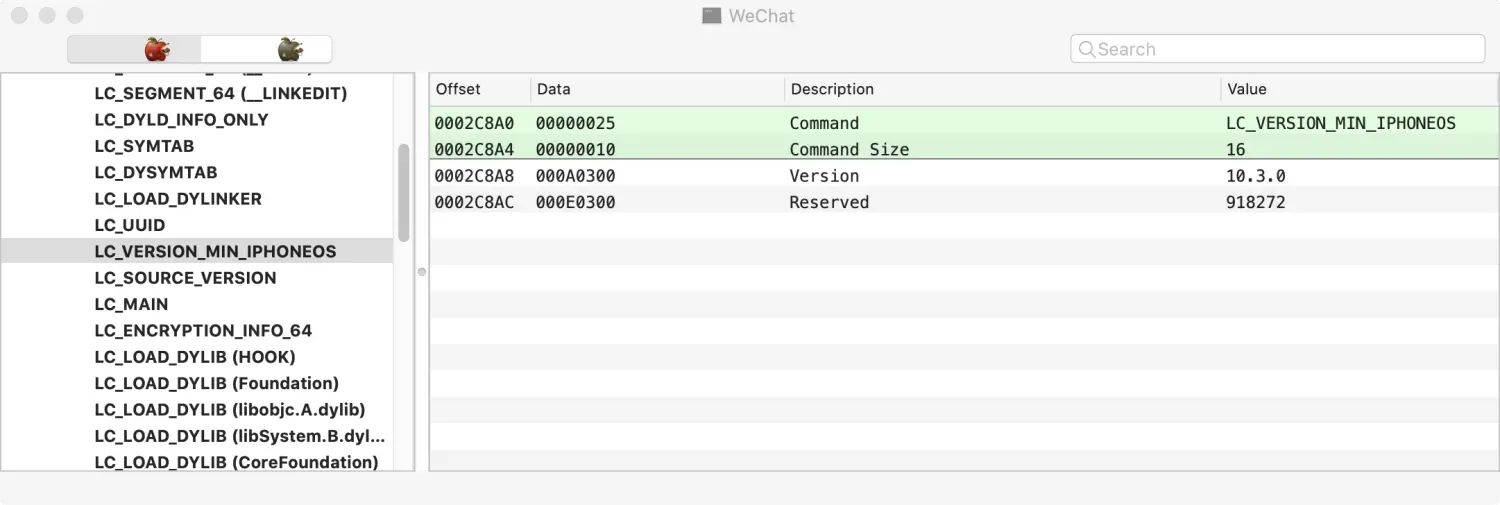1500x505 pixels.
Task: Click the split view divider handle
Action: [x=421, y=271]
